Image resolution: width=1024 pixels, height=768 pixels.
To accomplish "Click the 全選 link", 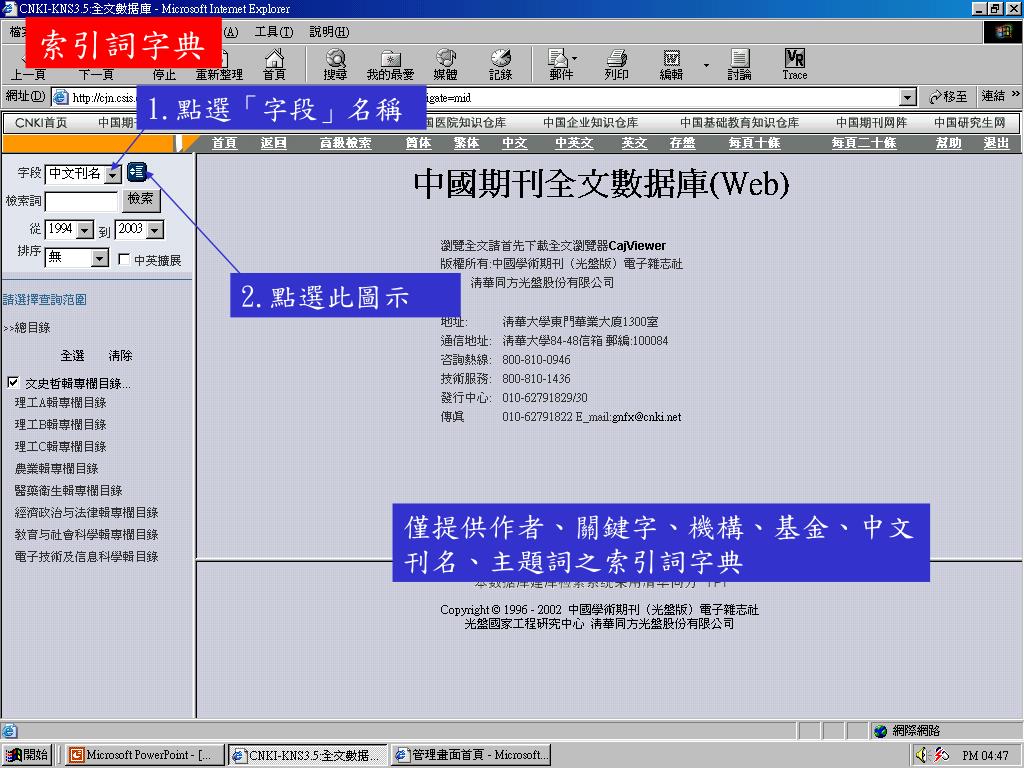I will click(72, 355).
